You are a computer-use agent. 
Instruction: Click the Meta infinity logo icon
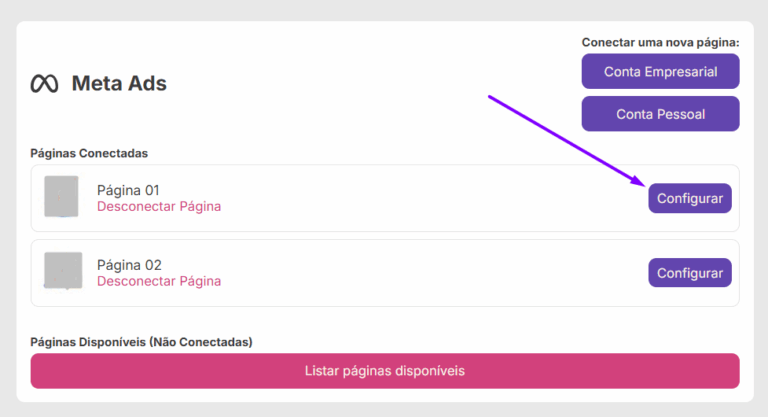(x=45, y=84)
